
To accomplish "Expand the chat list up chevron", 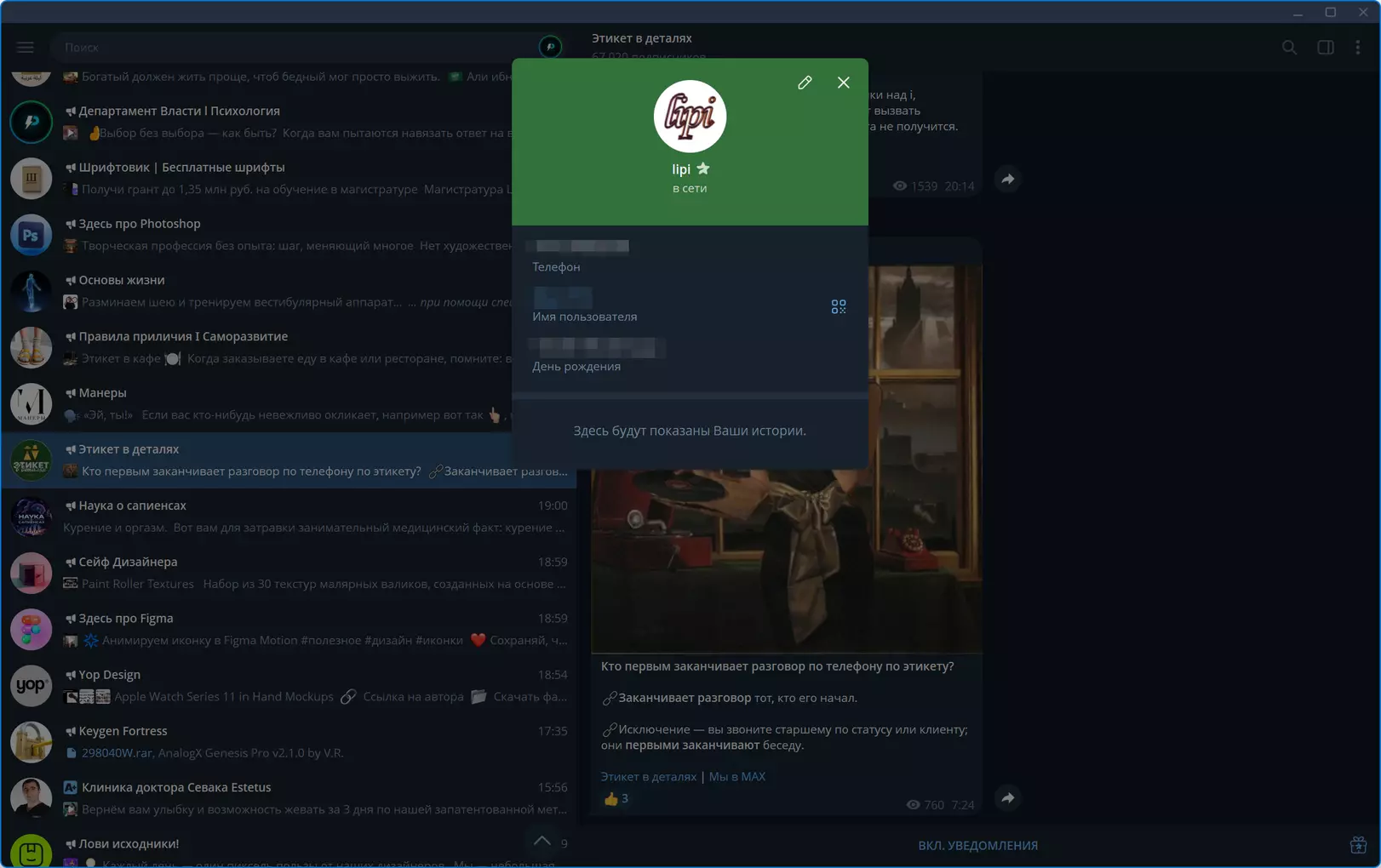I will 542,842.
